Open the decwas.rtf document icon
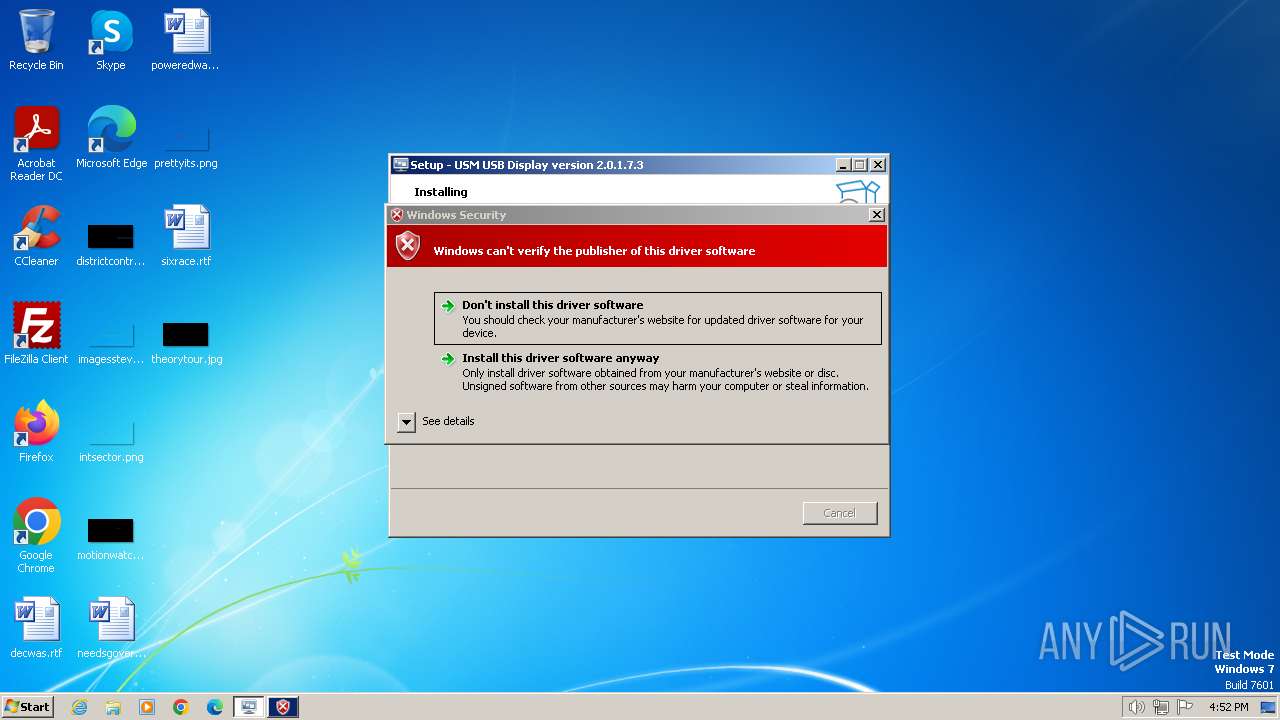Viewport: 1280px width, 720px height. tap(36, 628)
